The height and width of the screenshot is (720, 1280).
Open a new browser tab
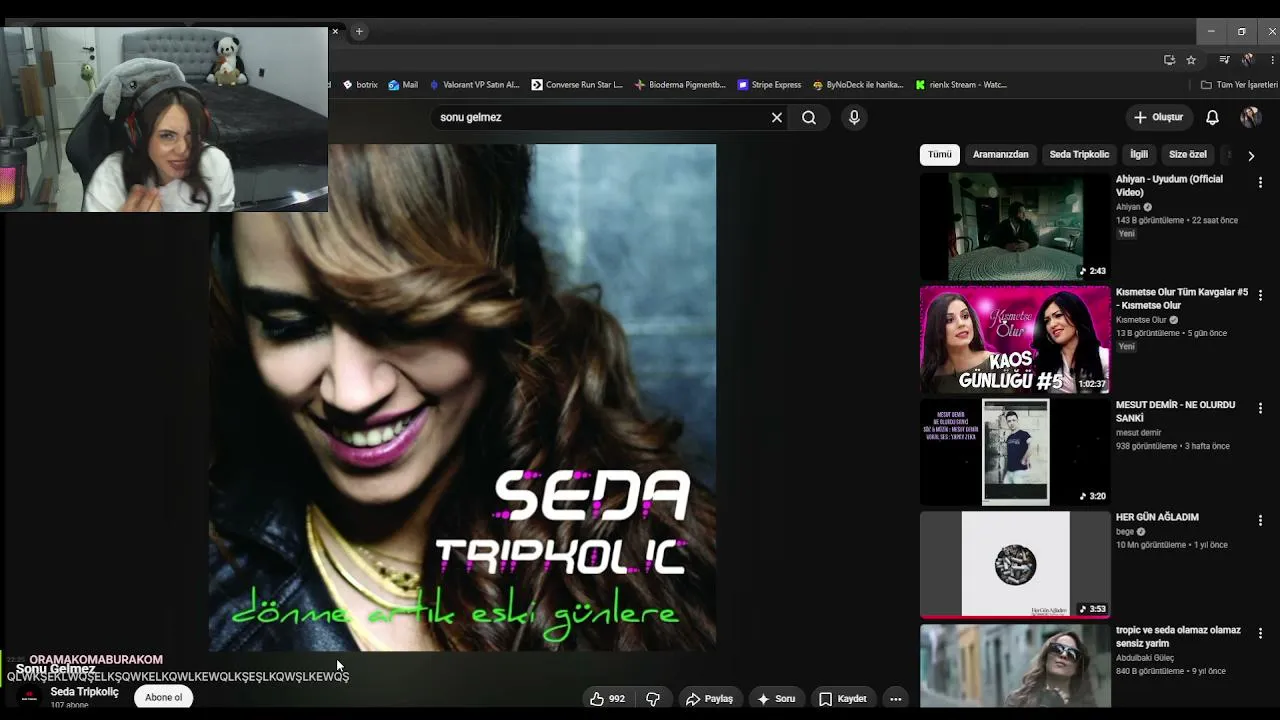tap(359, 32)
